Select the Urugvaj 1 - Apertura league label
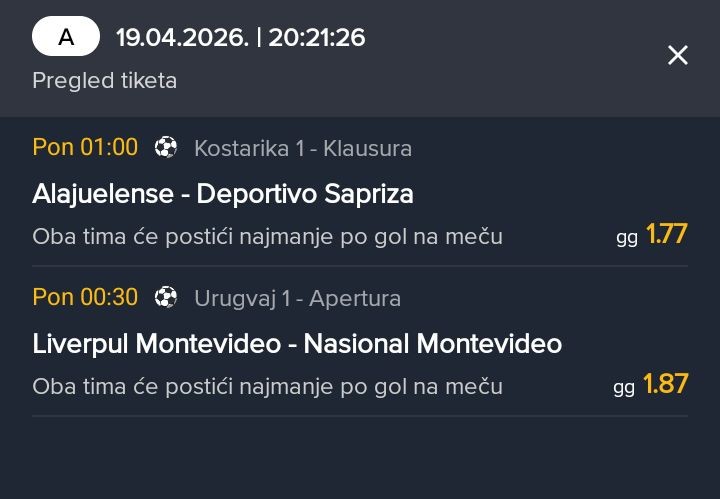Viewport: 720px width, 499px height. pyautogui.click(x=297, y=298)
